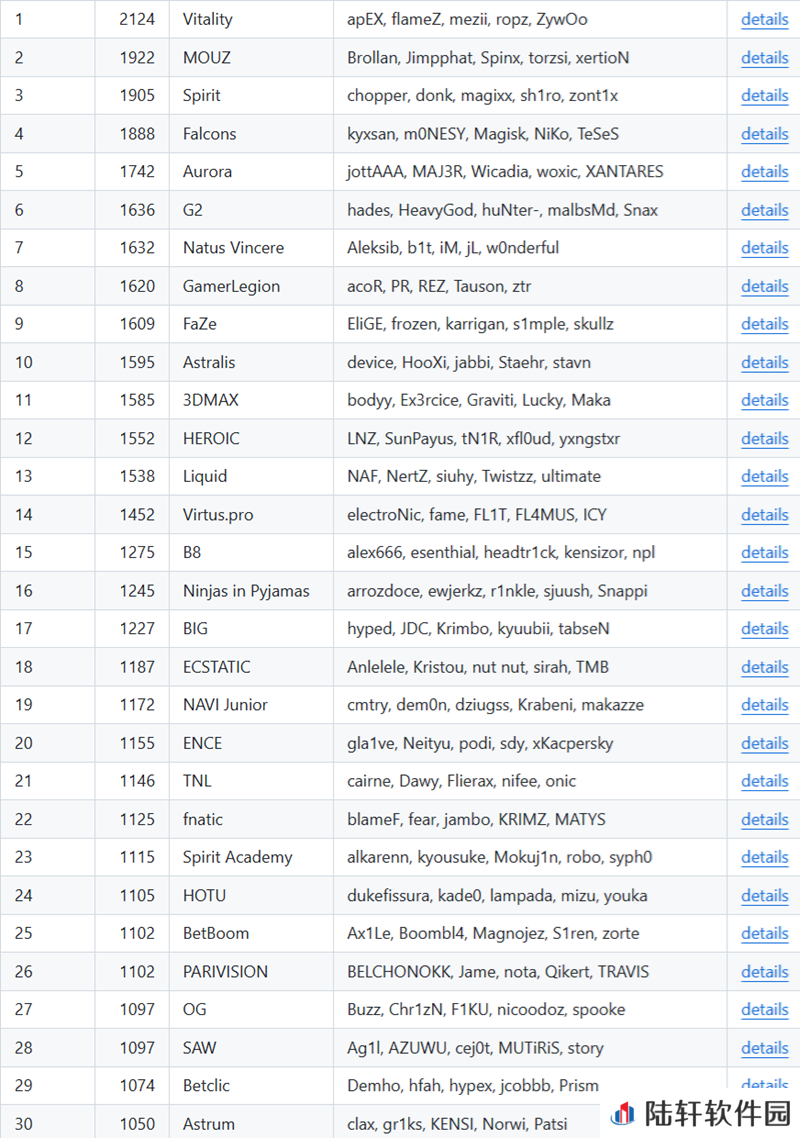Select roster chopper, donk, magixx, sh1ro, zont1x

[x=483, y=96]
